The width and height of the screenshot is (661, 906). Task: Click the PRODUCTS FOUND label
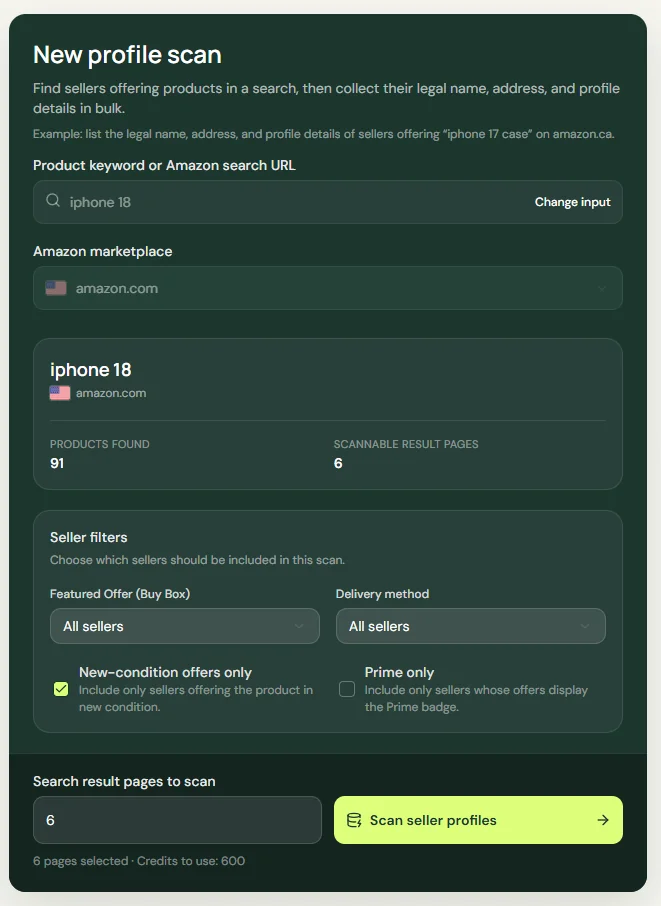(99, 444)
